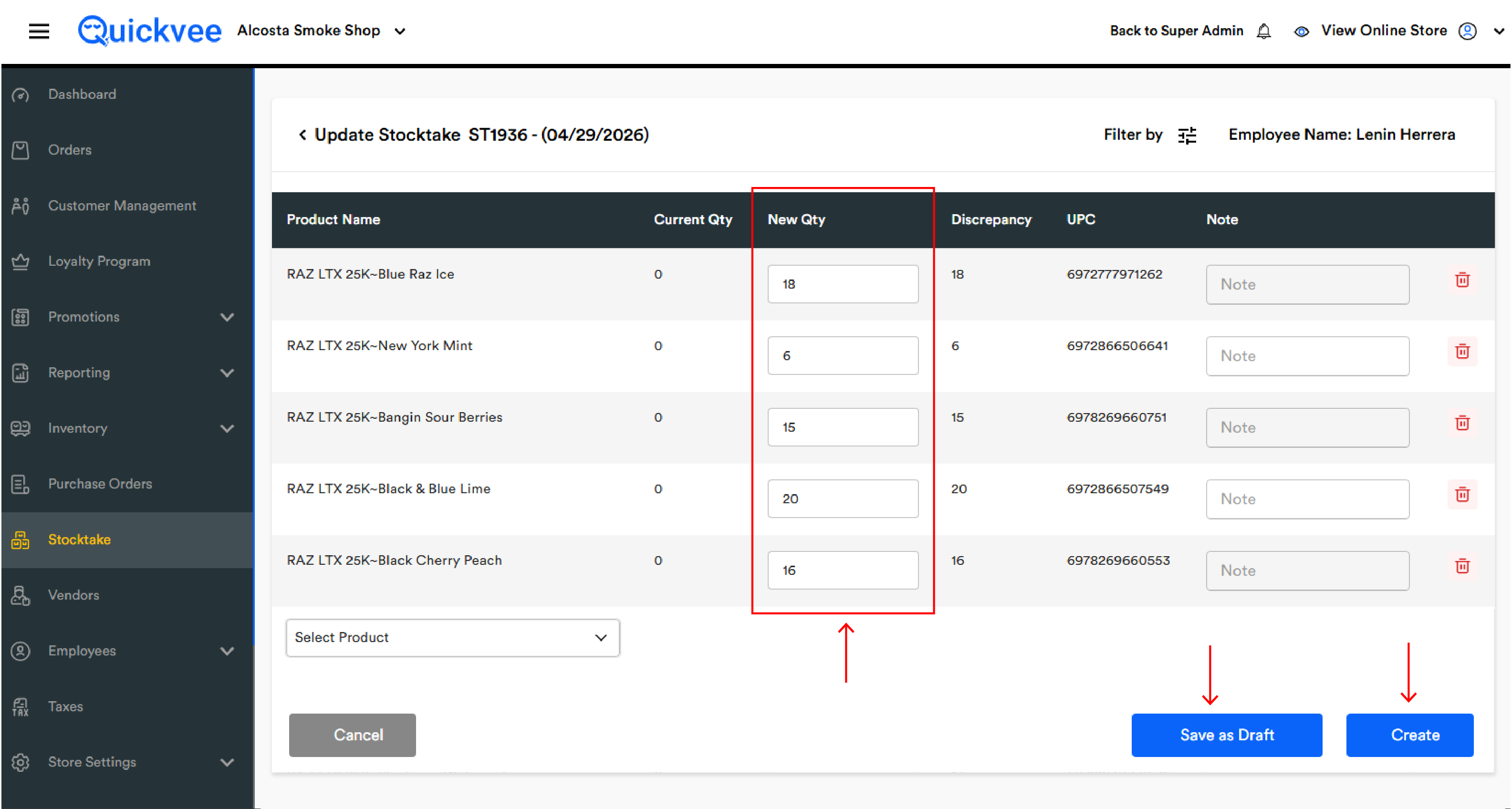Delete the Bangin Sour Berries row
This screenshot has height=809, width=1512.
click(1462, 423)
